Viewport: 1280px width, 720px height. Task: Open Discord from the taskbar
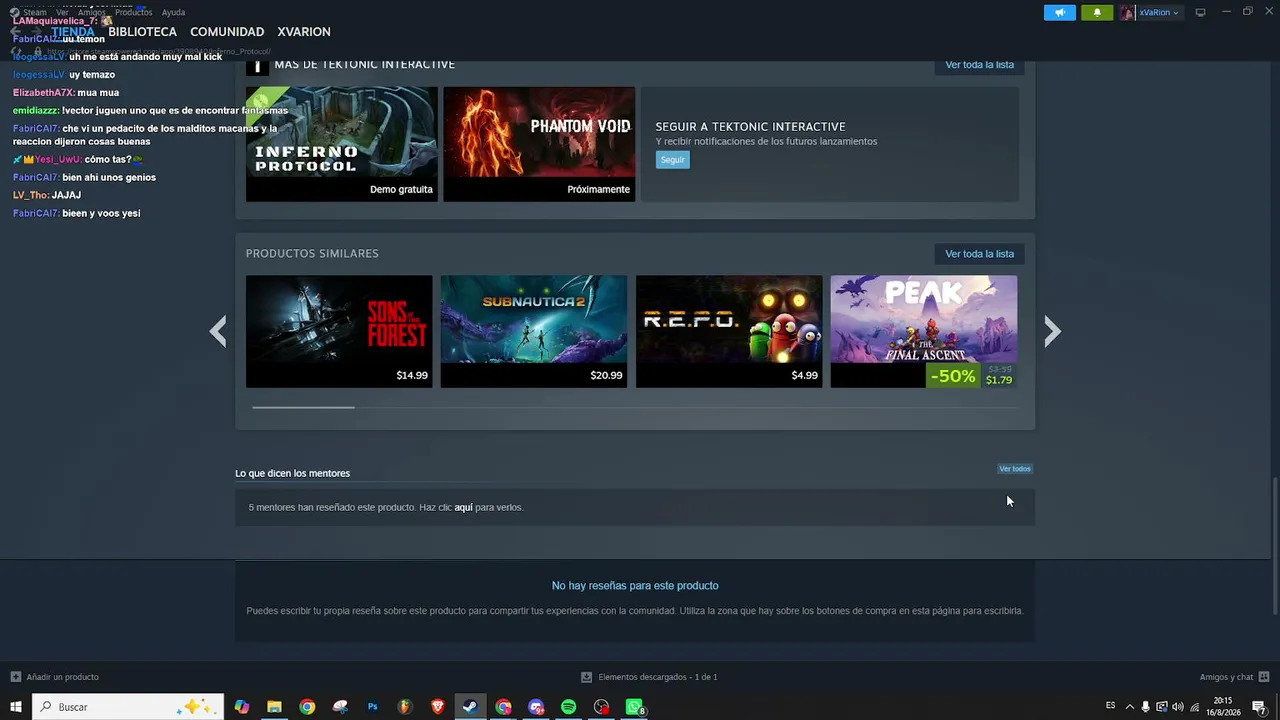[536, 707]
